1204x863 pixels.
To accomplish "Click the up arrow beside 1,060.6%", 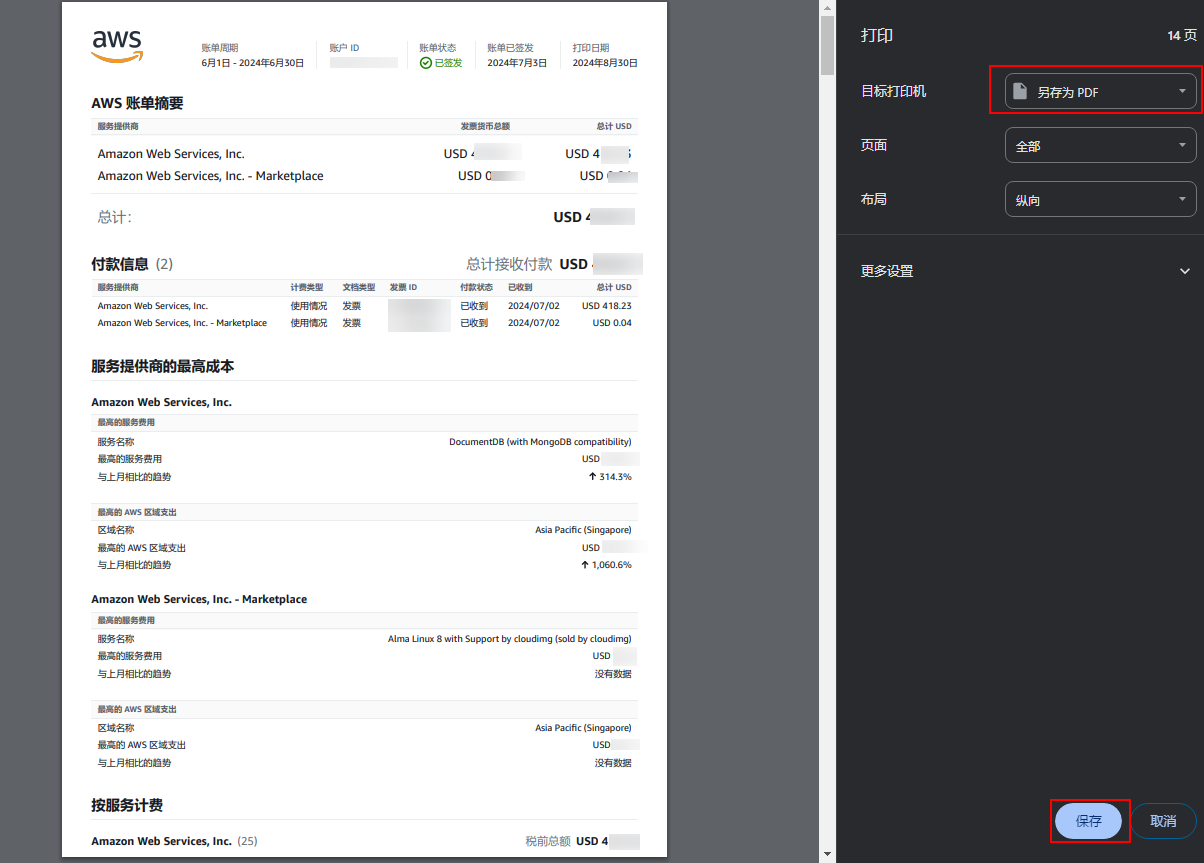I will 585,565.
